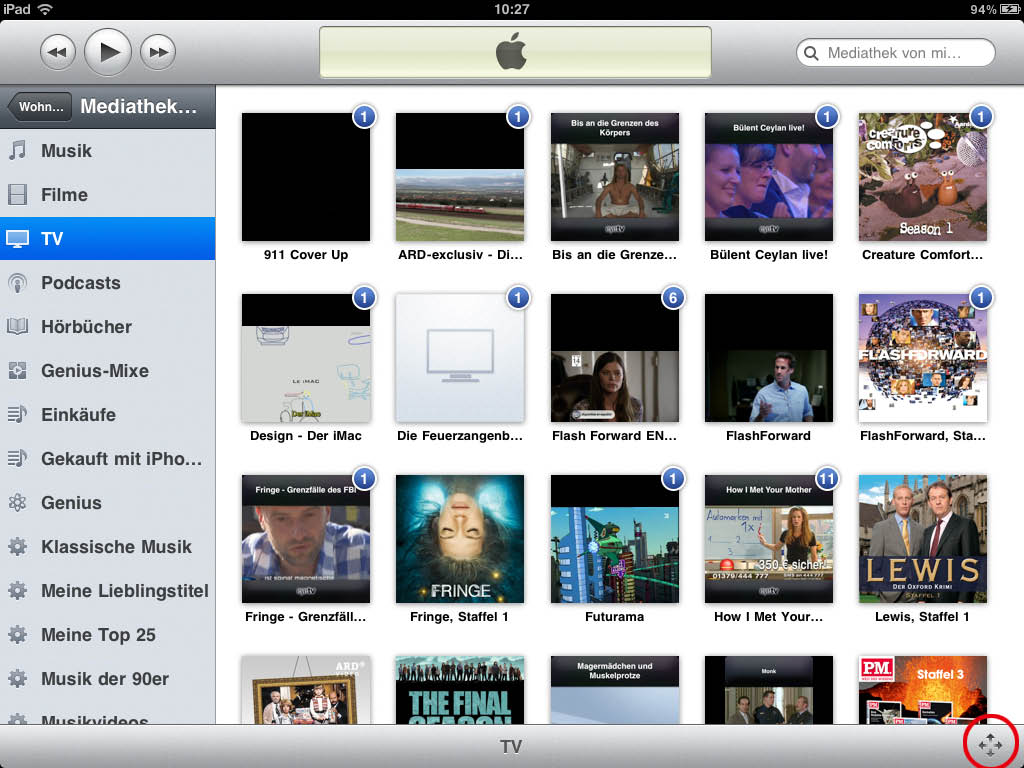Open the Meine Top 25 playlist
Image resolution: width=1024 pixels, height=768 pixels.
pos(108,635)
